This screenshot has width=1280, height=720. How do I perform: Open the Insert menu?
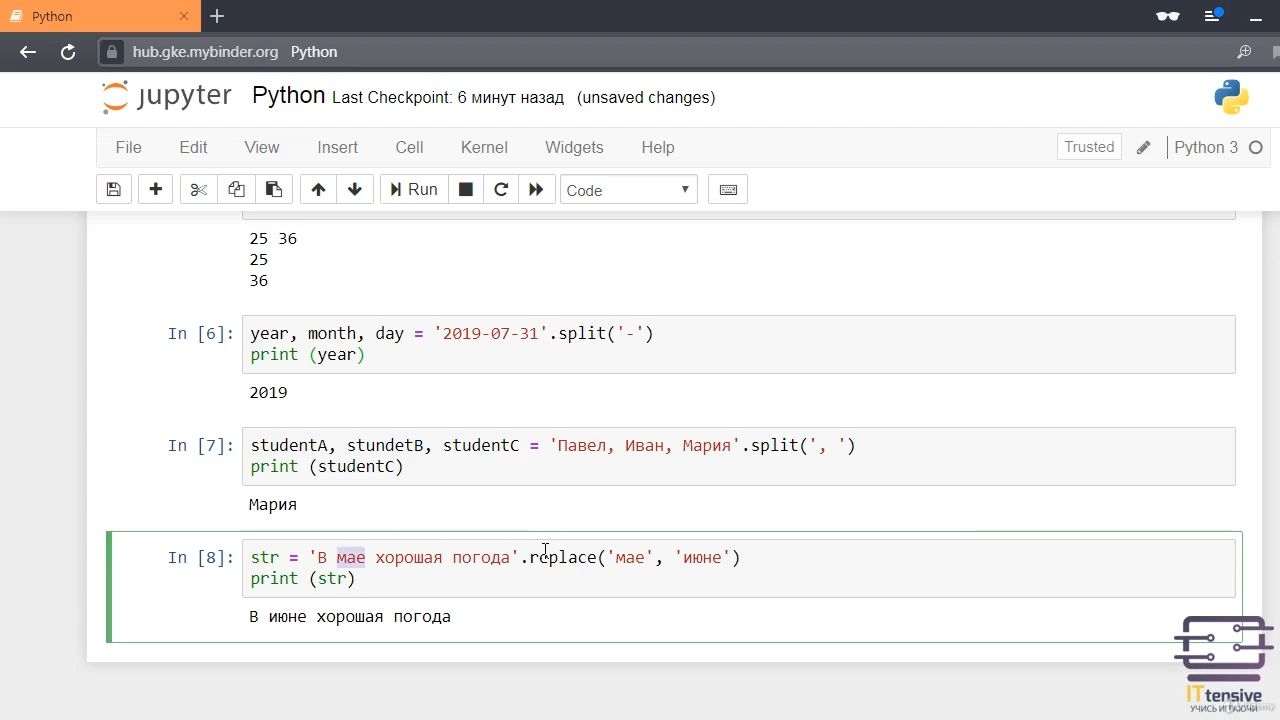(x=337, y=147)
